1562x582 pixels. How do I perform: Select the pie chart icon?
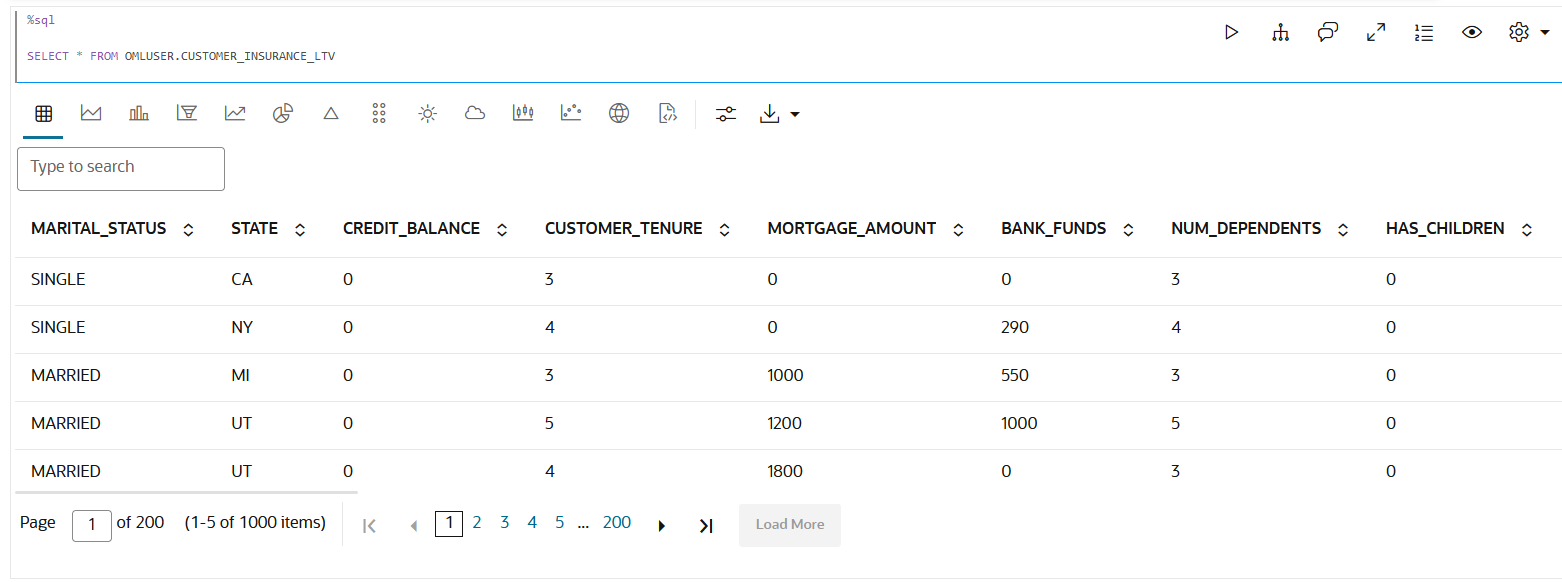coord(282,114)
